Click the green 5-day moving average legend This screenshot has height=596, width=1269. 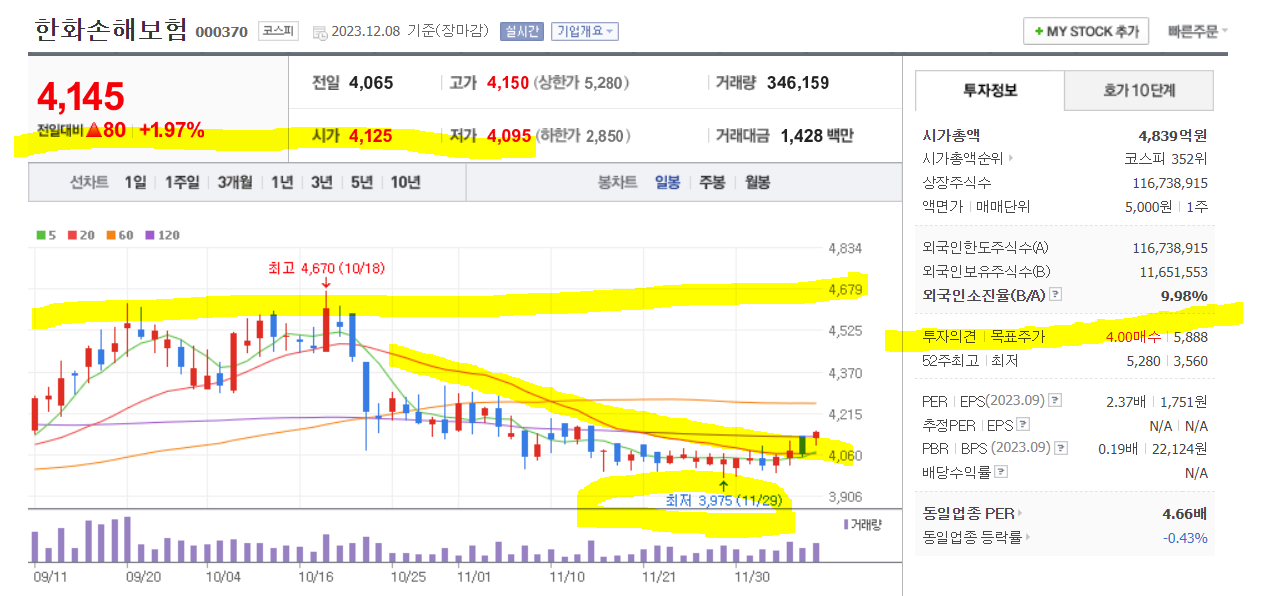(46, 235)
